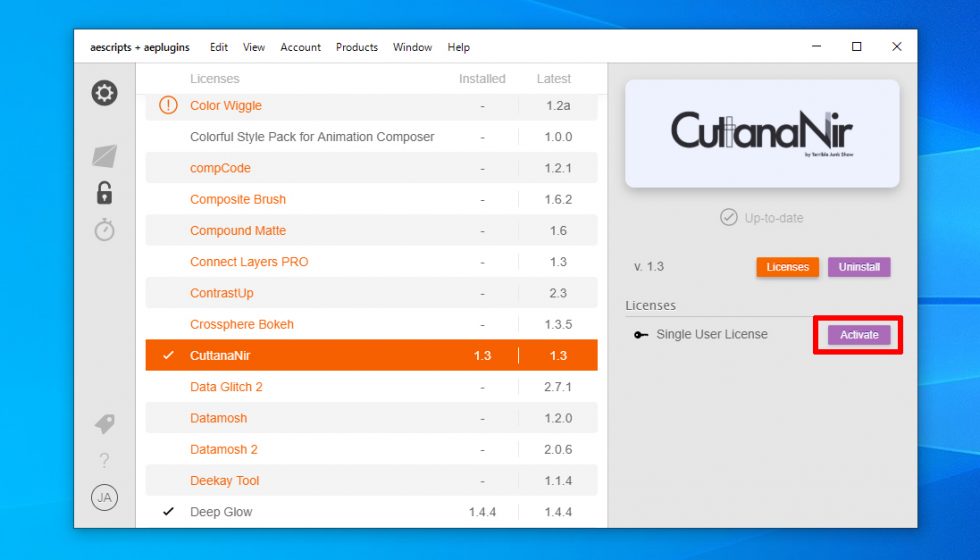Viewport: 980px width, 560px height.
Task: Click the CuttanaNir logo banner
Action: (x=762, y=133)
